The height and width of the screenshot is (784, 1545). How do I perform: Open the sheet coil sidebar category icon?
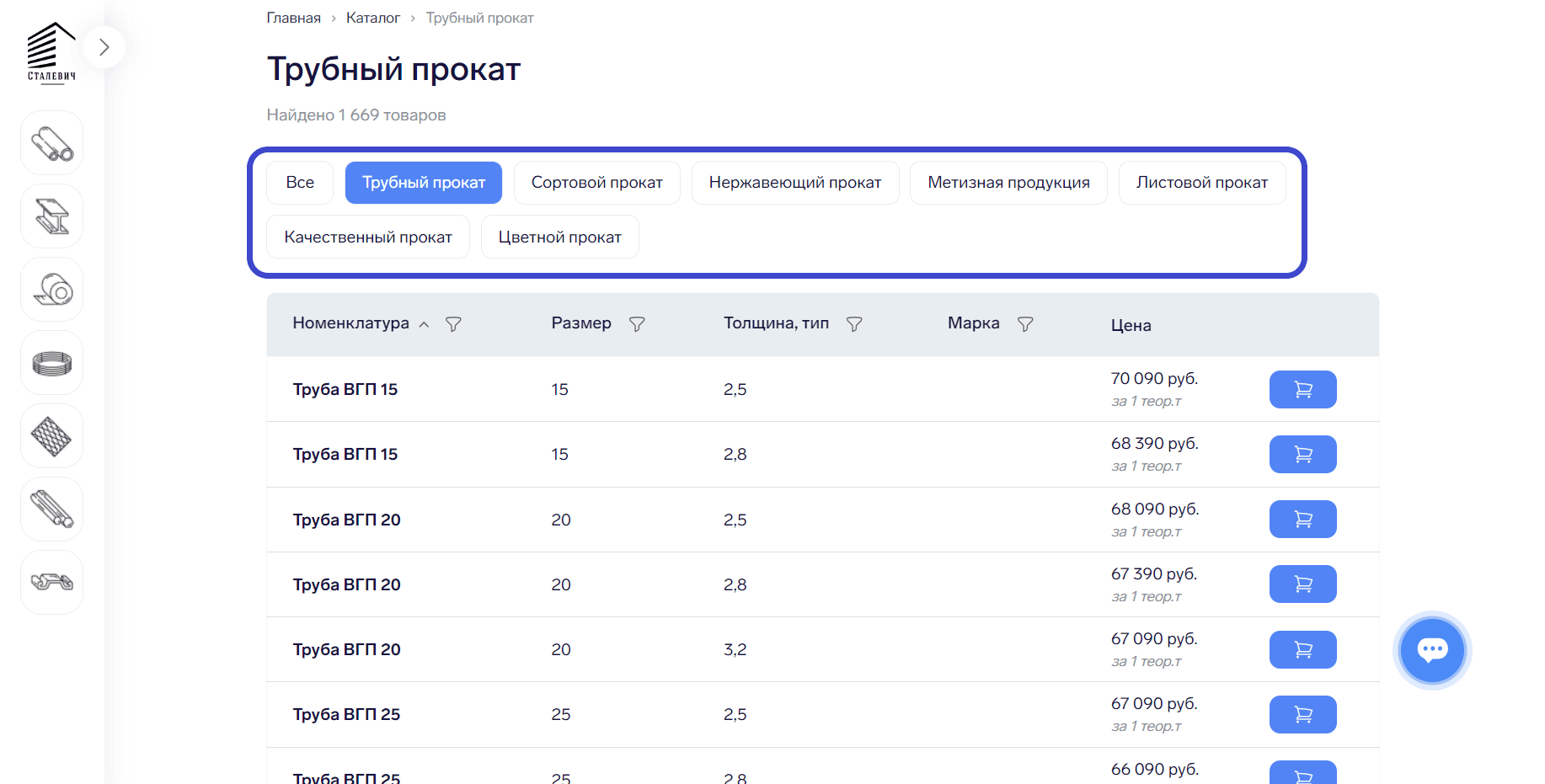tap(52, 290)
